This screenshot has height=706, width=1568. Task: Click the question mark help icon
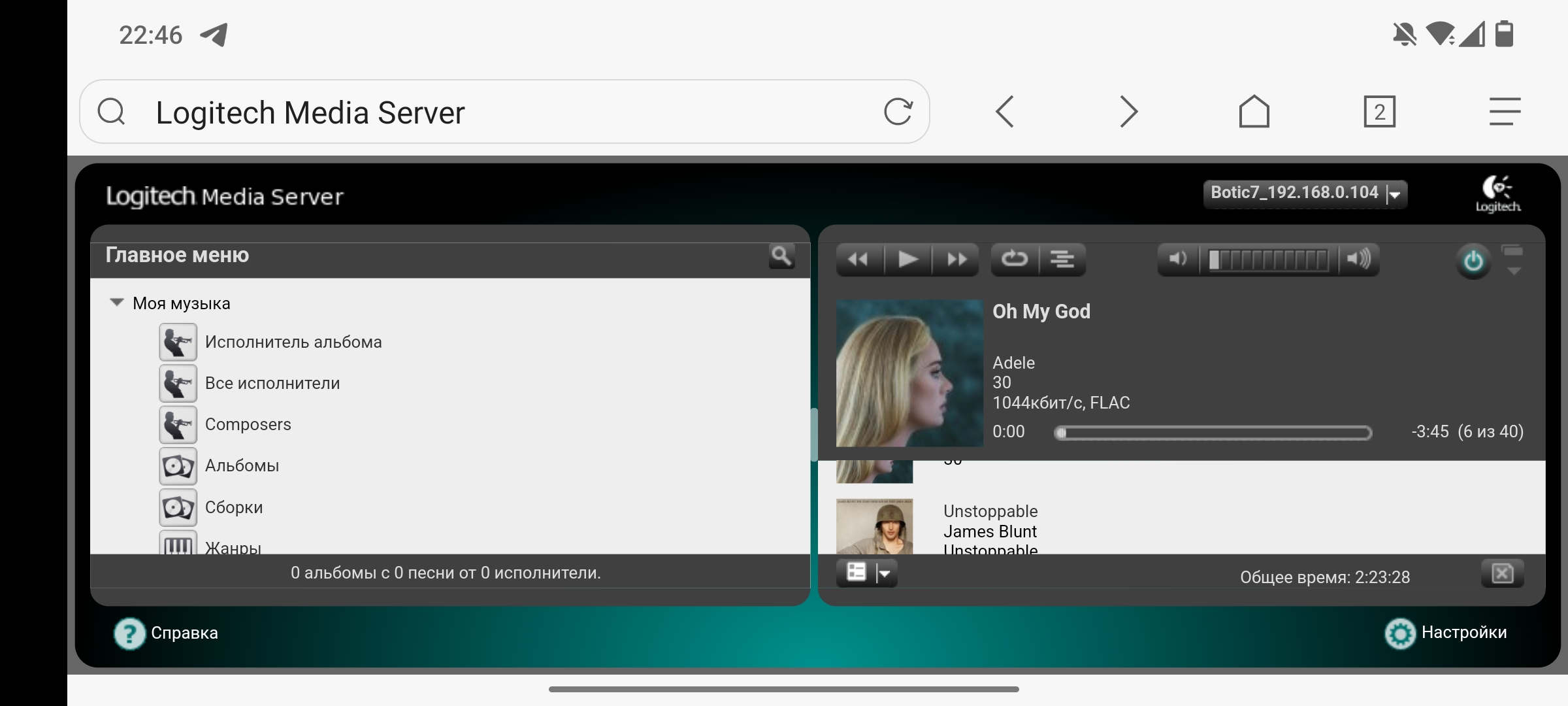coord(129,633)
